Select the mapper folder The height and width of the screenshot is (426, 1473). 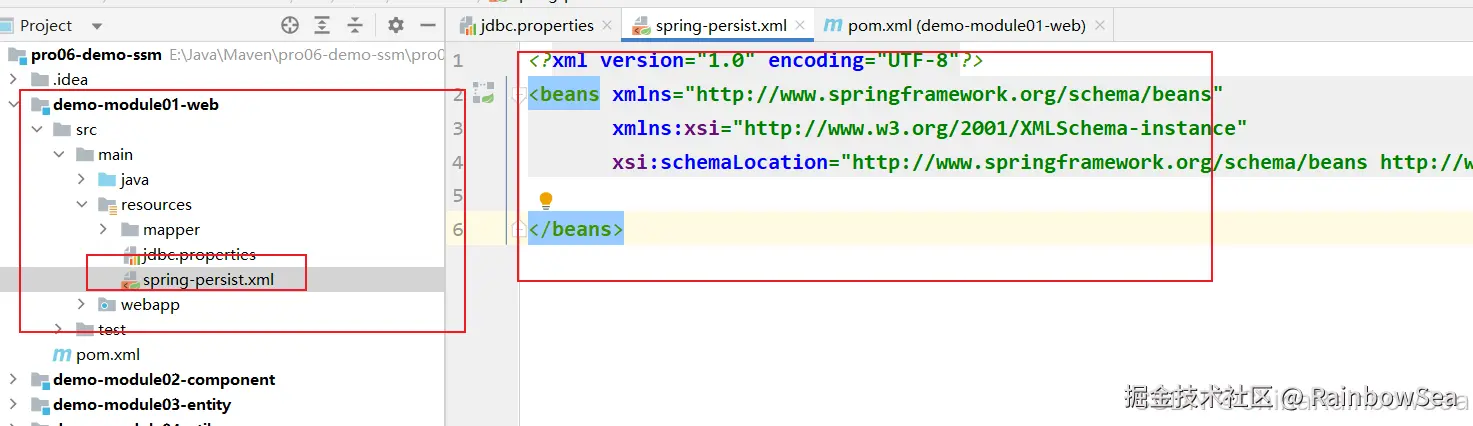click(x=171, y=230)
